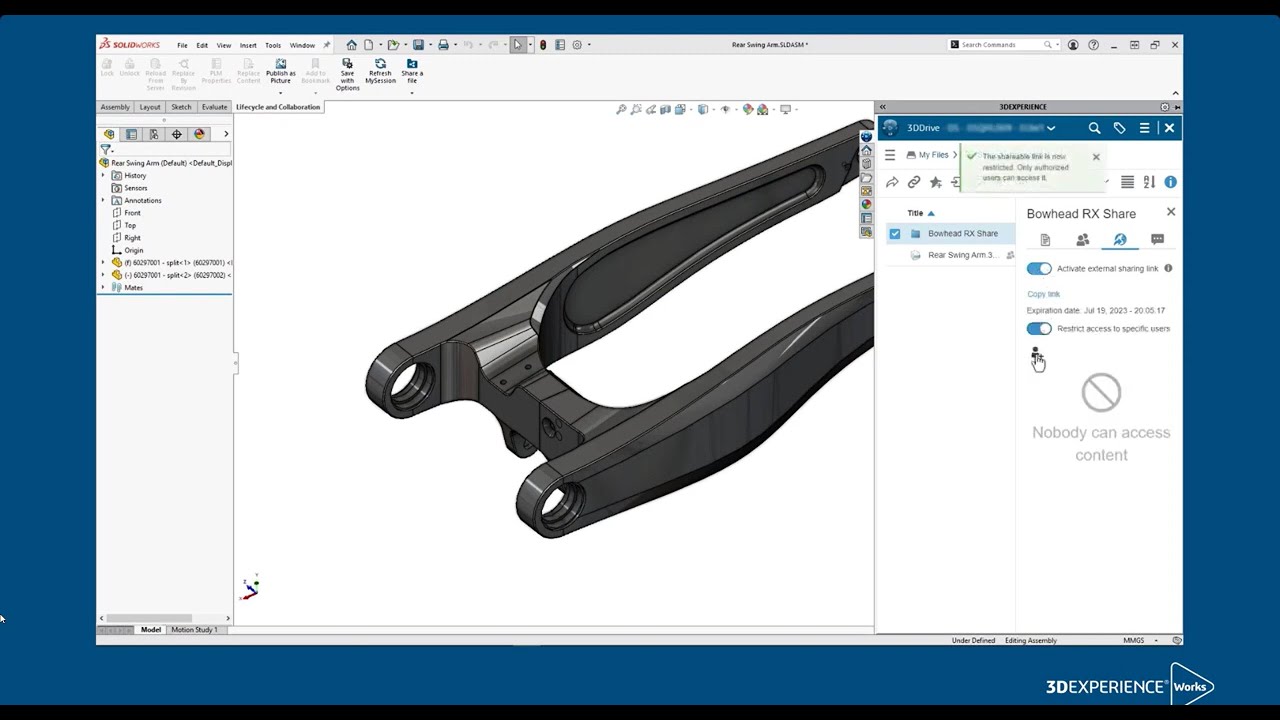Switch to list view icon in 3DDrive
The height and width of the screenshot is (720, 1280).
coord(1127,182)
